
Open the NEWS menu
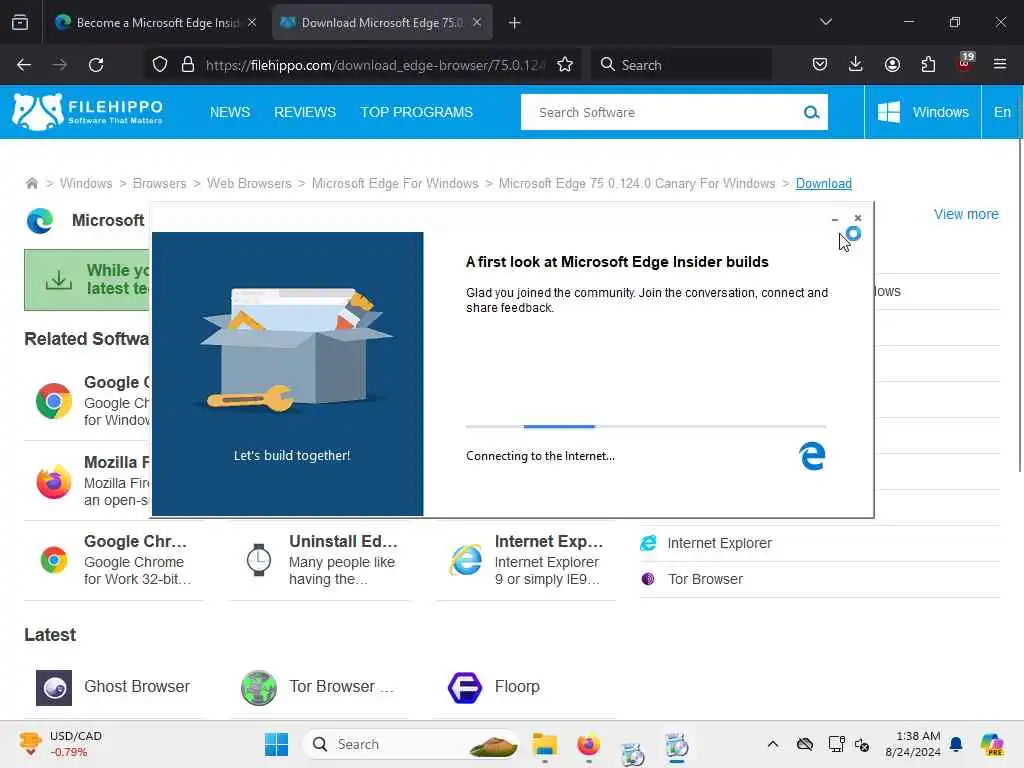pyautogui.click(x=230, y=112)
